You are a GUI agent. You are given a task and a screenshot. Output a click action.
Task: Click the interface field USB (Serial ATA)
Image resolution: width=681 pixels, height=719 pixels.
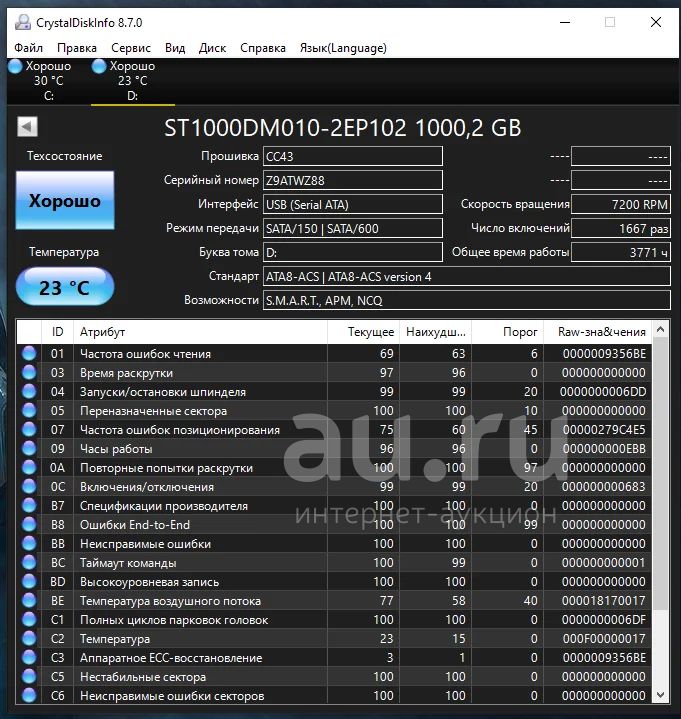click(353, 205)
